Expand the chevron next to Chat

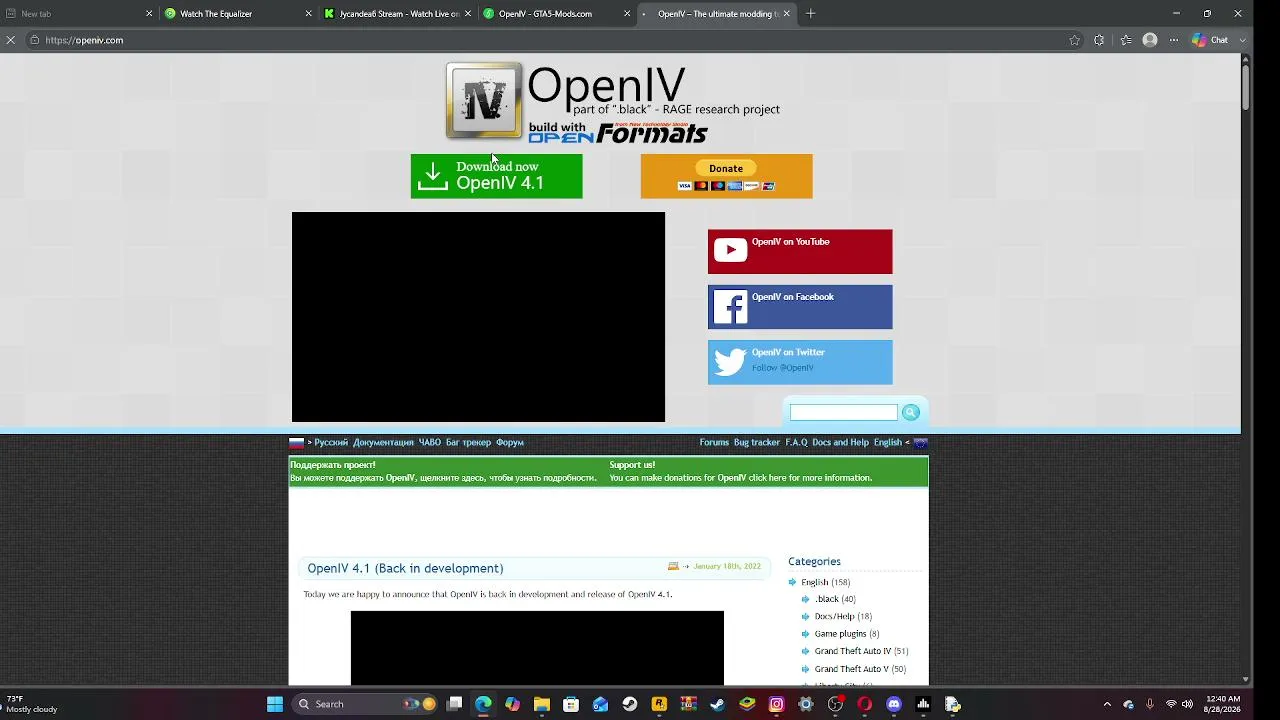(1243, 40)
